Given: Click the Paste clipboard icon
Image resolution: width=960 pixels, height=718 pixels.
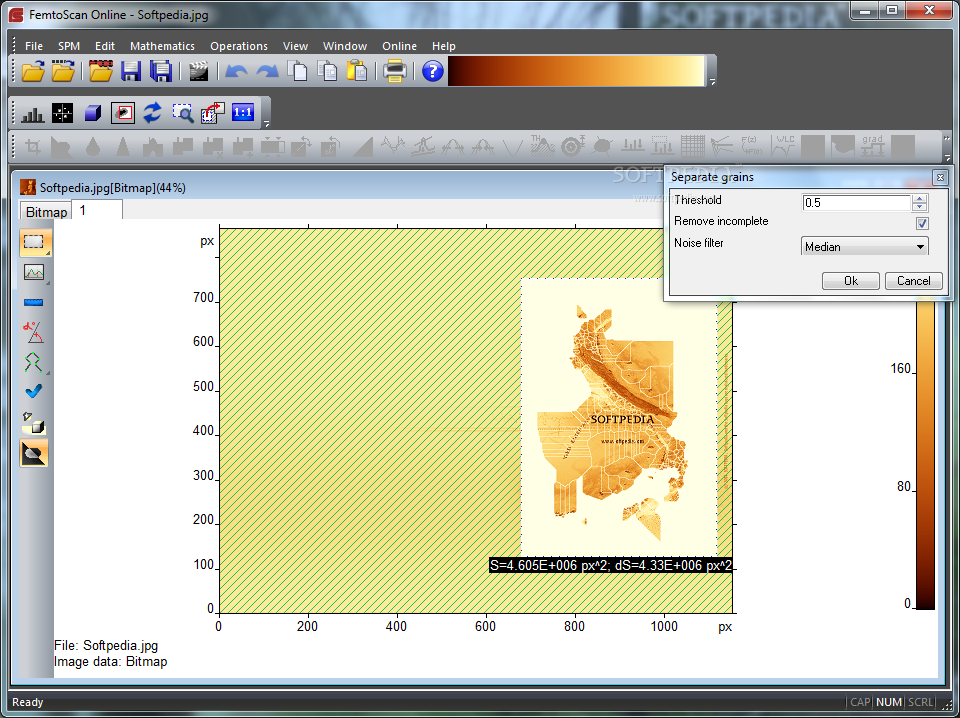Looking at the screenshot, I should point(357,71).
